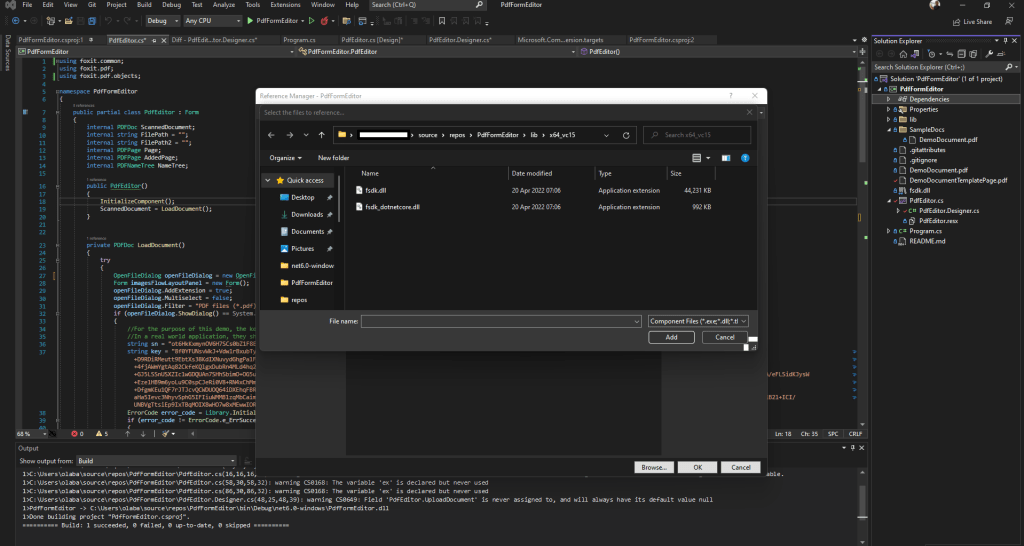Go up one folder level
Viewport: 1024px width, 546px height.
321,135
